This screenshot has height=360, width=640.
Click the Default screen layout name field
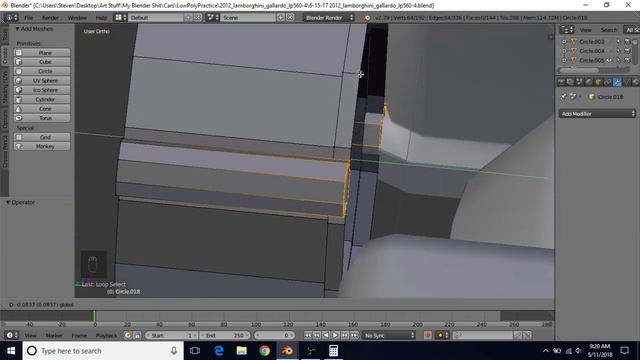(x=156, y=18)
